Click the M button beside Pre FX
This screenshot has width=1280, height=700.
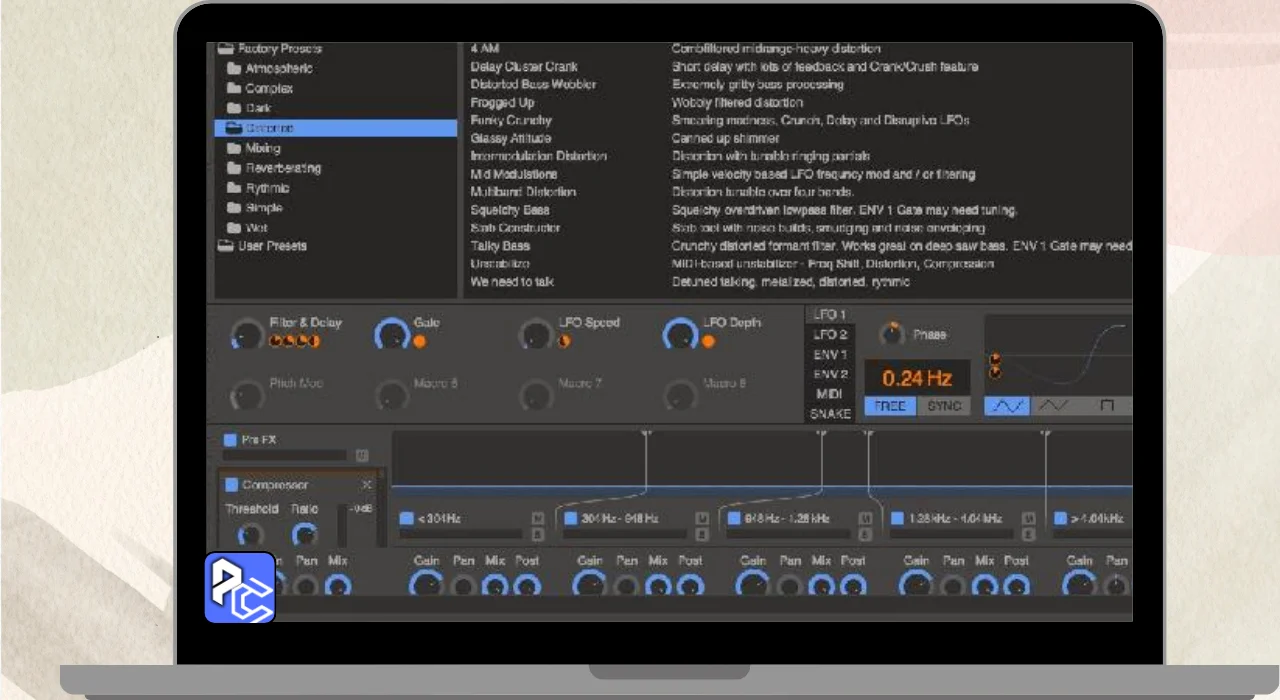point(362,456)
